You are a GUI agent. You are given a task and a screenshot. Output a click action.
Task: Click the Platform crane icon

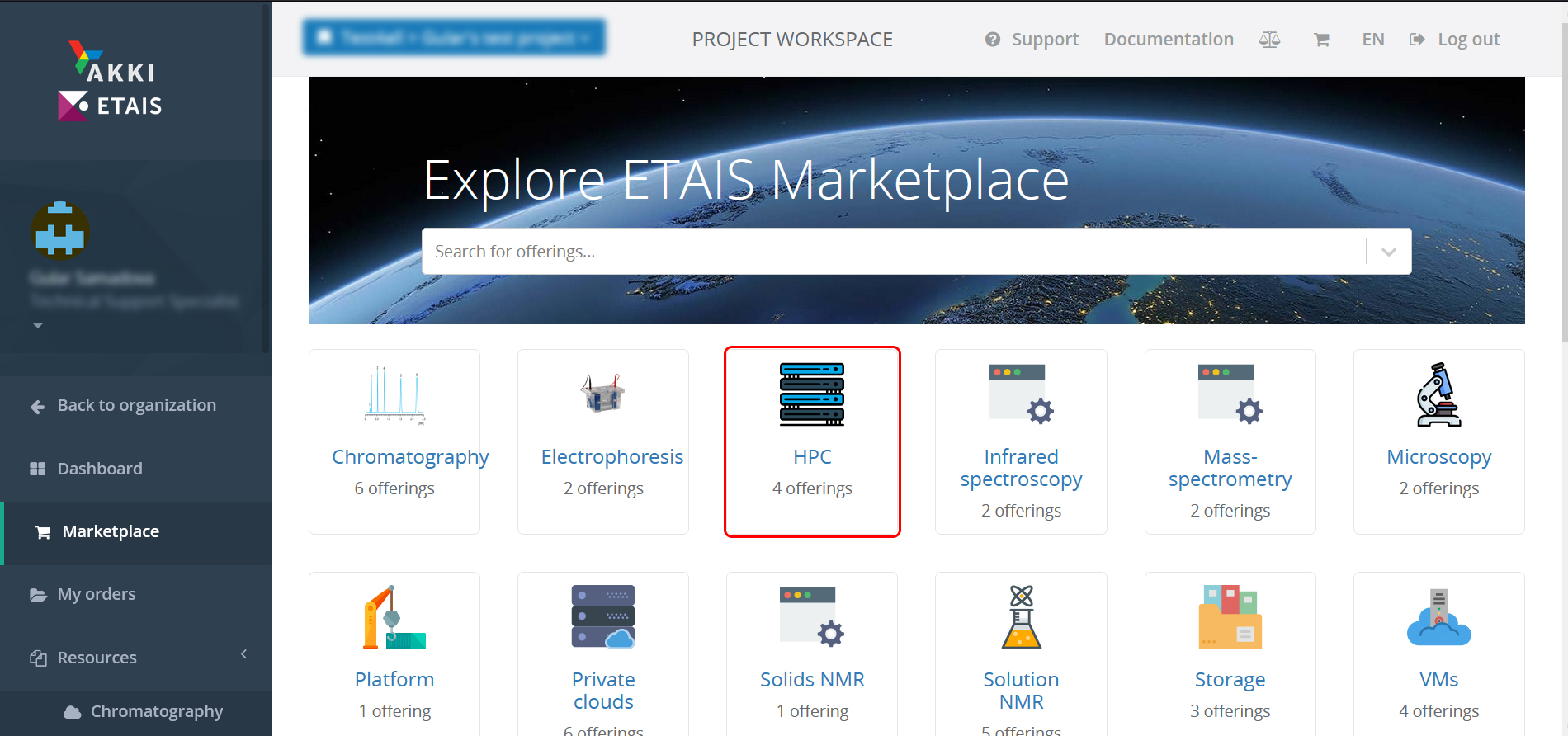click(394, 617)
